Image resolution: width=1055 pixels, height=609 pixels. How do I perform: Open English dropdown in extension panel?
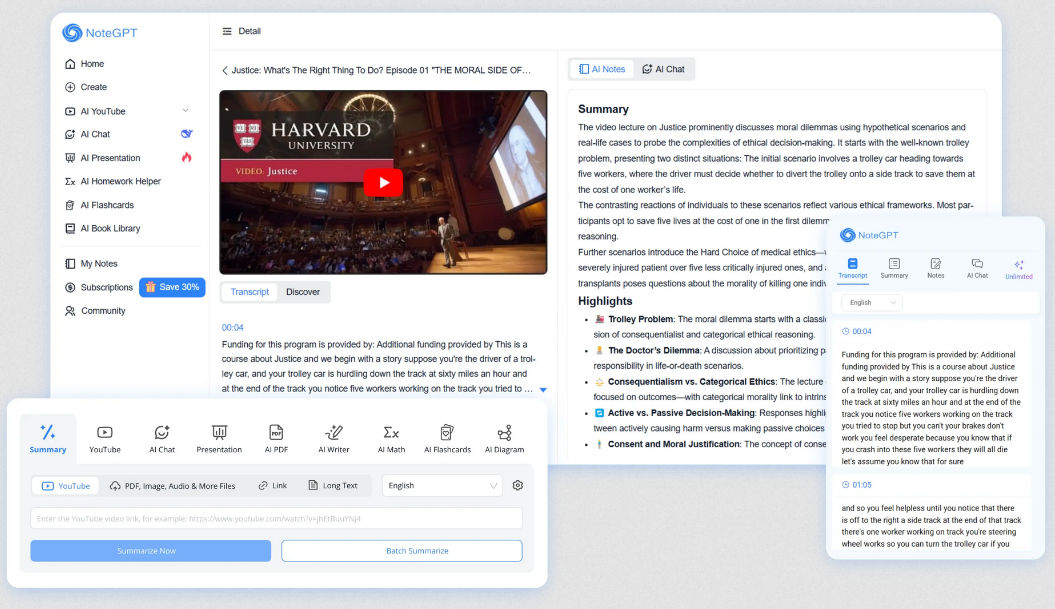872,303
